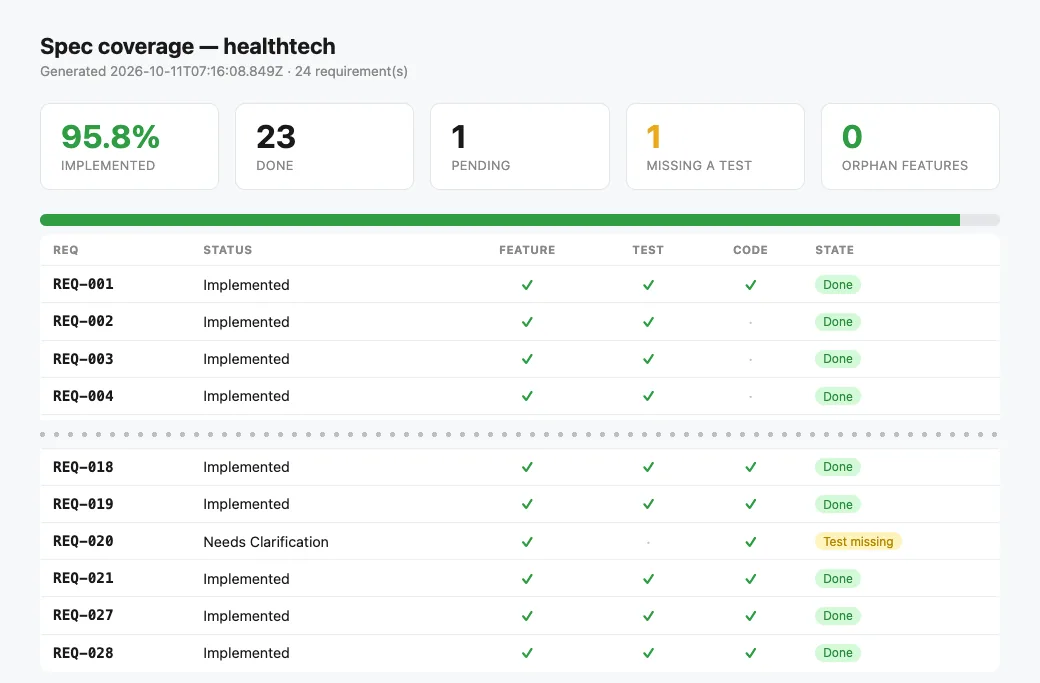1040x683 pixels.
Task: Click the Spec coverage — healthtech heading
Action: pos(188,46)
